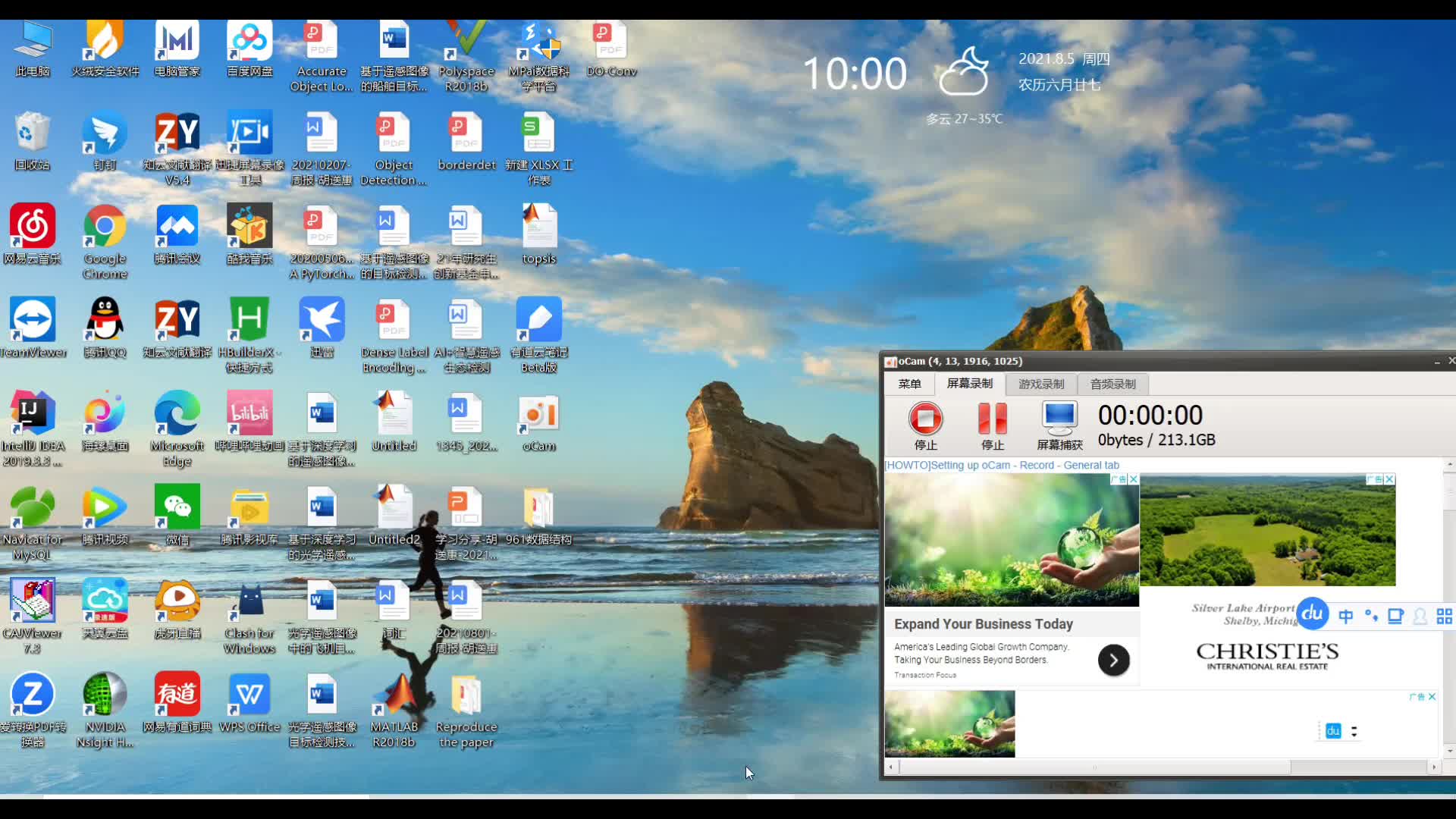Select the Clash for Windows shortcut
Screen dimensions: 1456x819
pyautogui.click(x=249, y=617)
